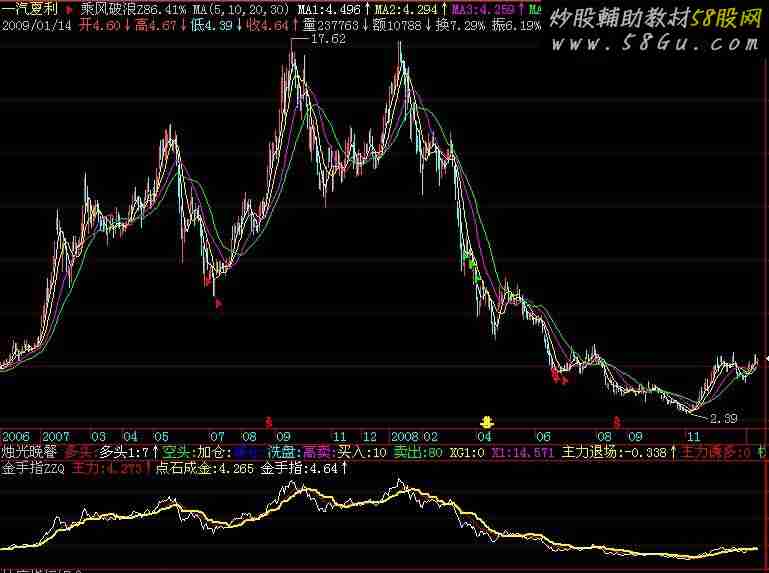Screen dimensions: 769x573
Task: Click the XG1:0 value
Action: tap(467, 452)
